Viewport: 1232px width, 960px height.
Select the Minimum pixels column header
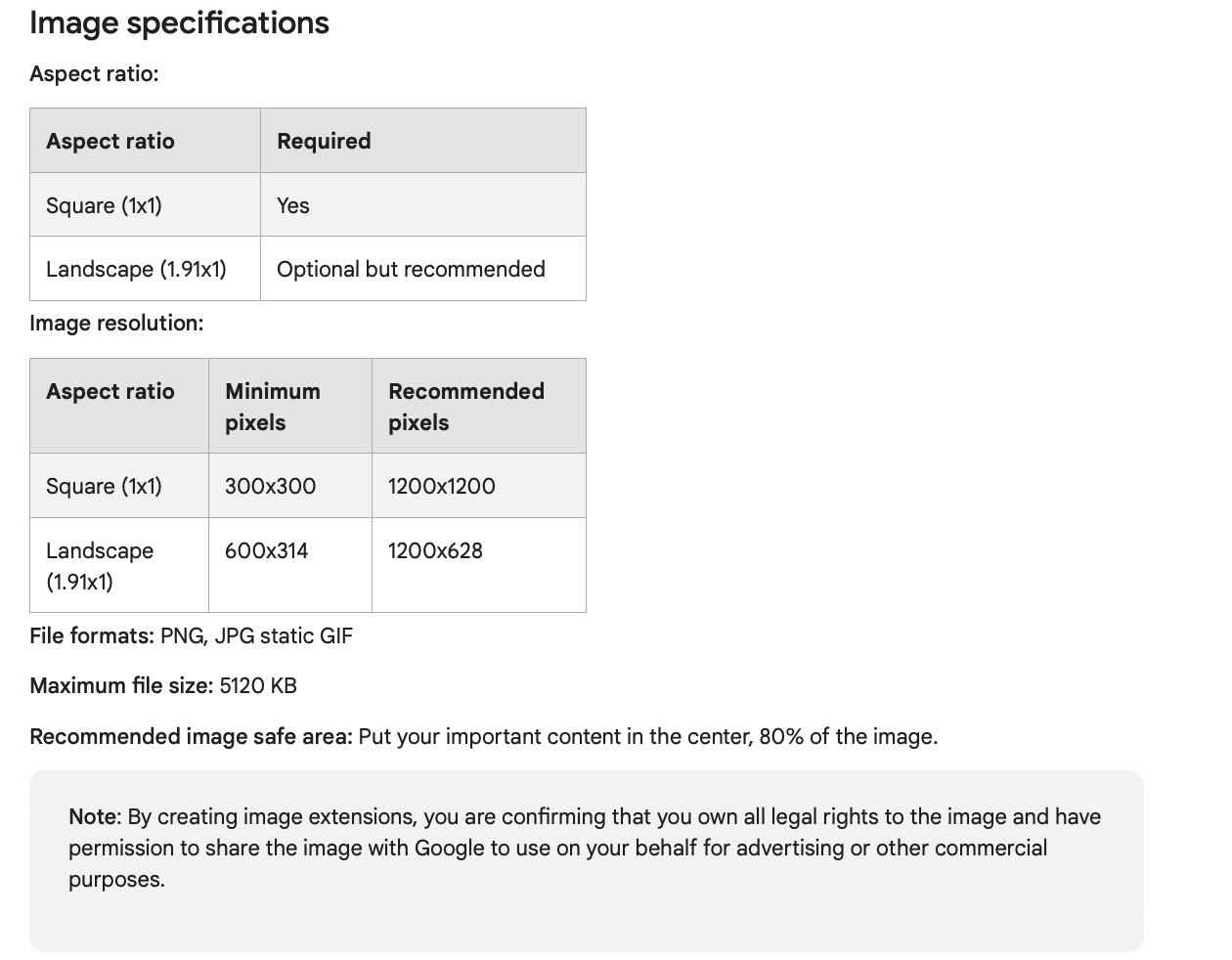[273, 406]
